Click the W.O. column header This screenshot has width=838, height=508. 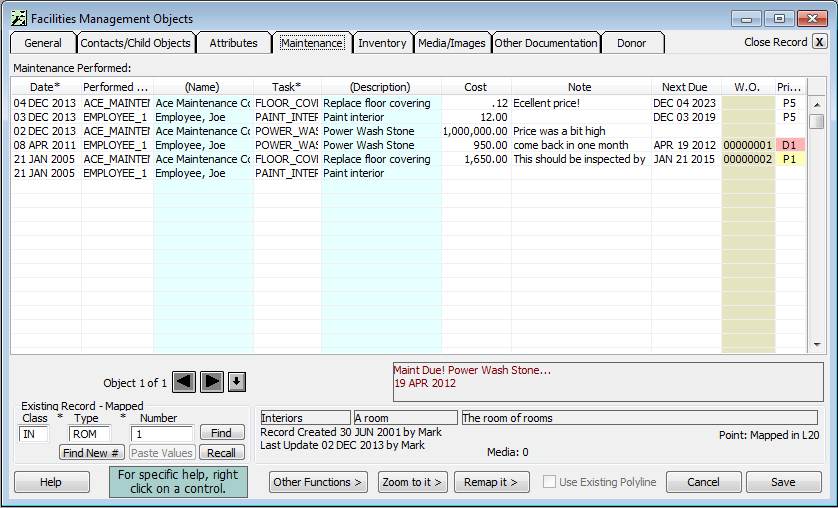748,87
